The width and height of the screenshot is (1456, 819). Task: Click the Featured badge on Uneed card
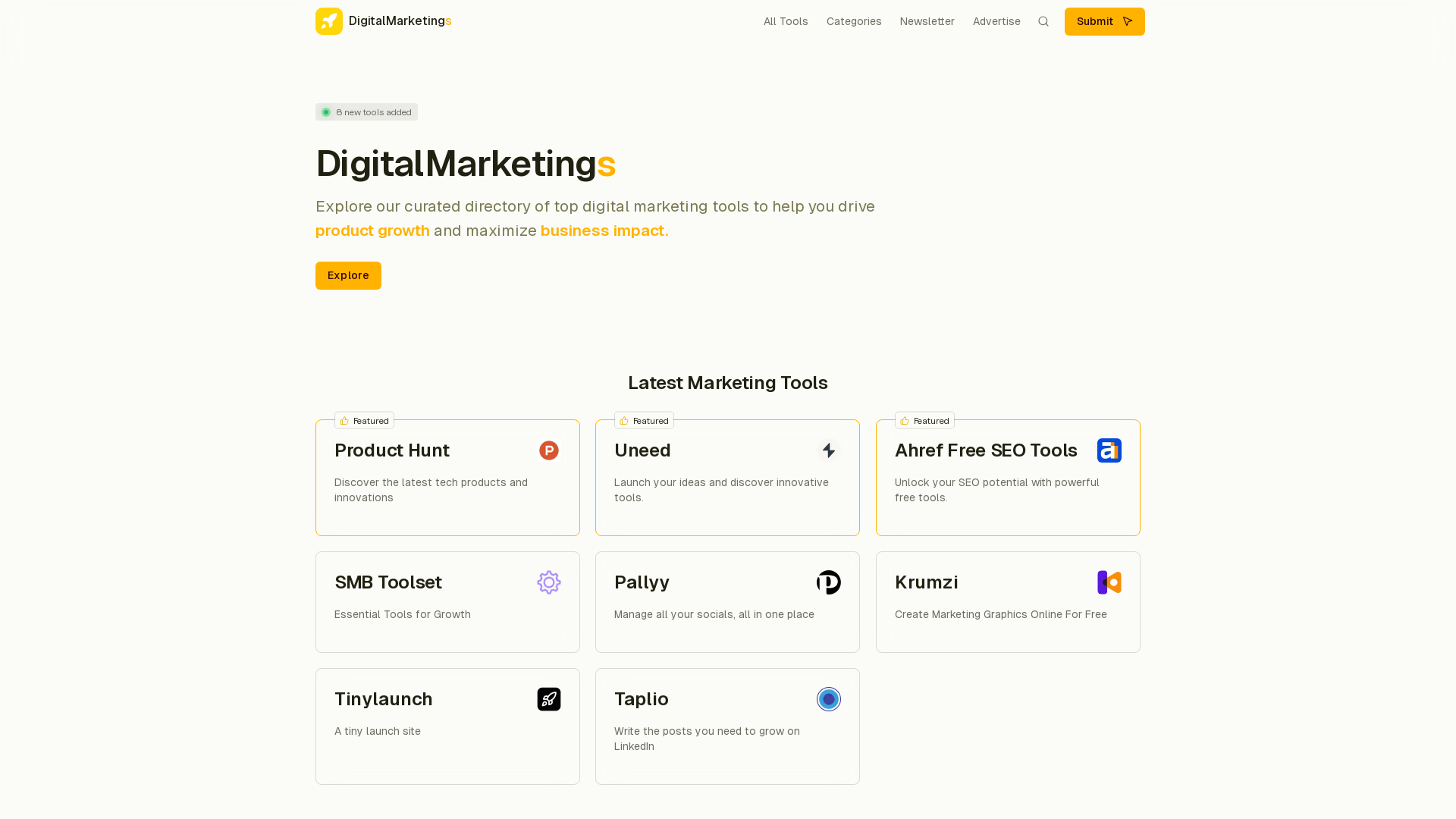[644, 420]
